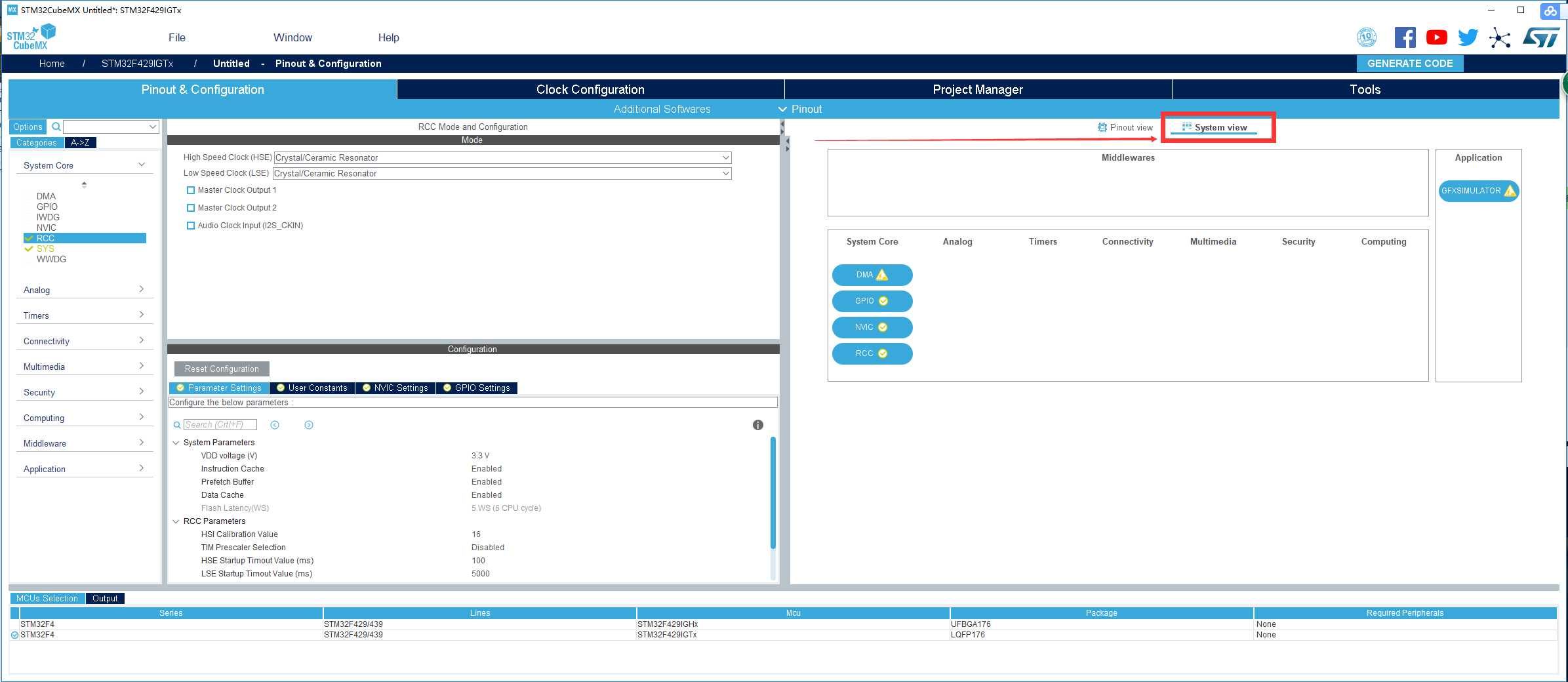
Task: Click the cloud icon in title bar
Action: [x=1550, y=10]
